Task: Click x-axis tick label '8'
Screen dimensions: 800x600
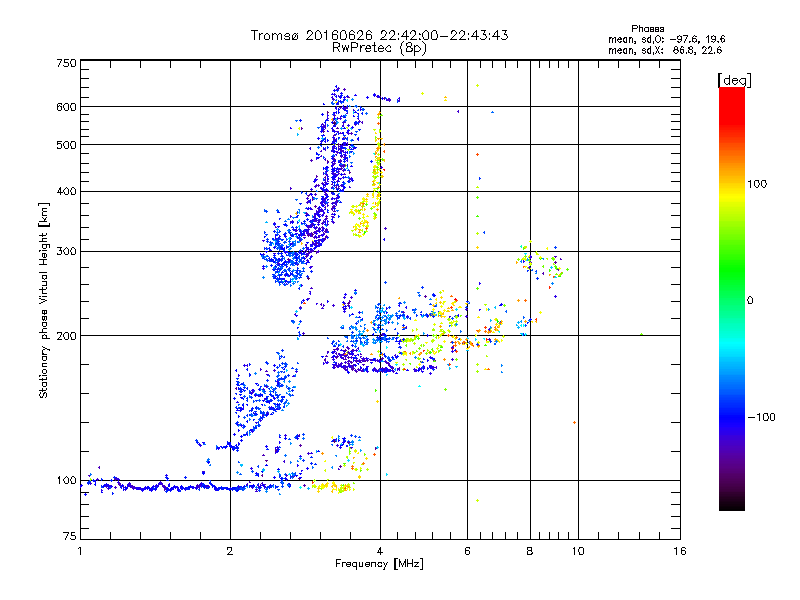Action: [530, 551]
